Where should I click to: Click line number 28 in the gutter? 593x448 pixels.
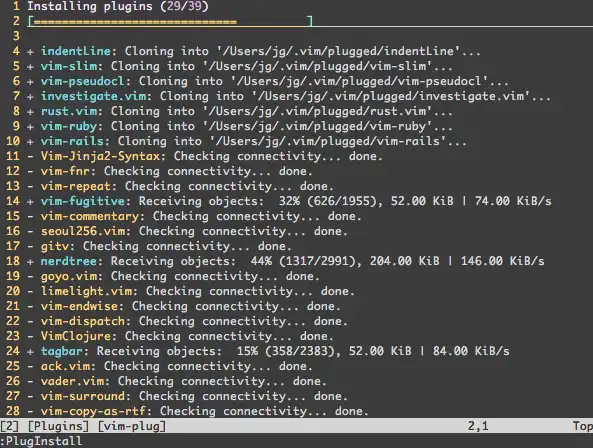click(x=12, y=411)
